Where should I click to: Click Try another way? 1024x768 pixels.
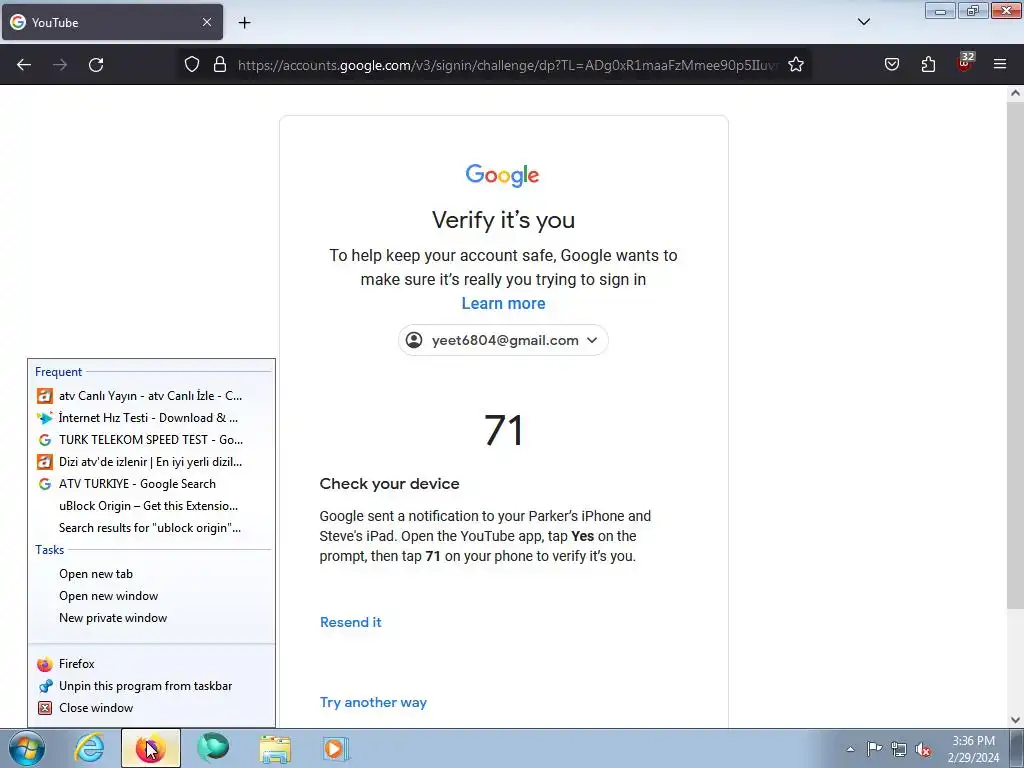[373, 703]
